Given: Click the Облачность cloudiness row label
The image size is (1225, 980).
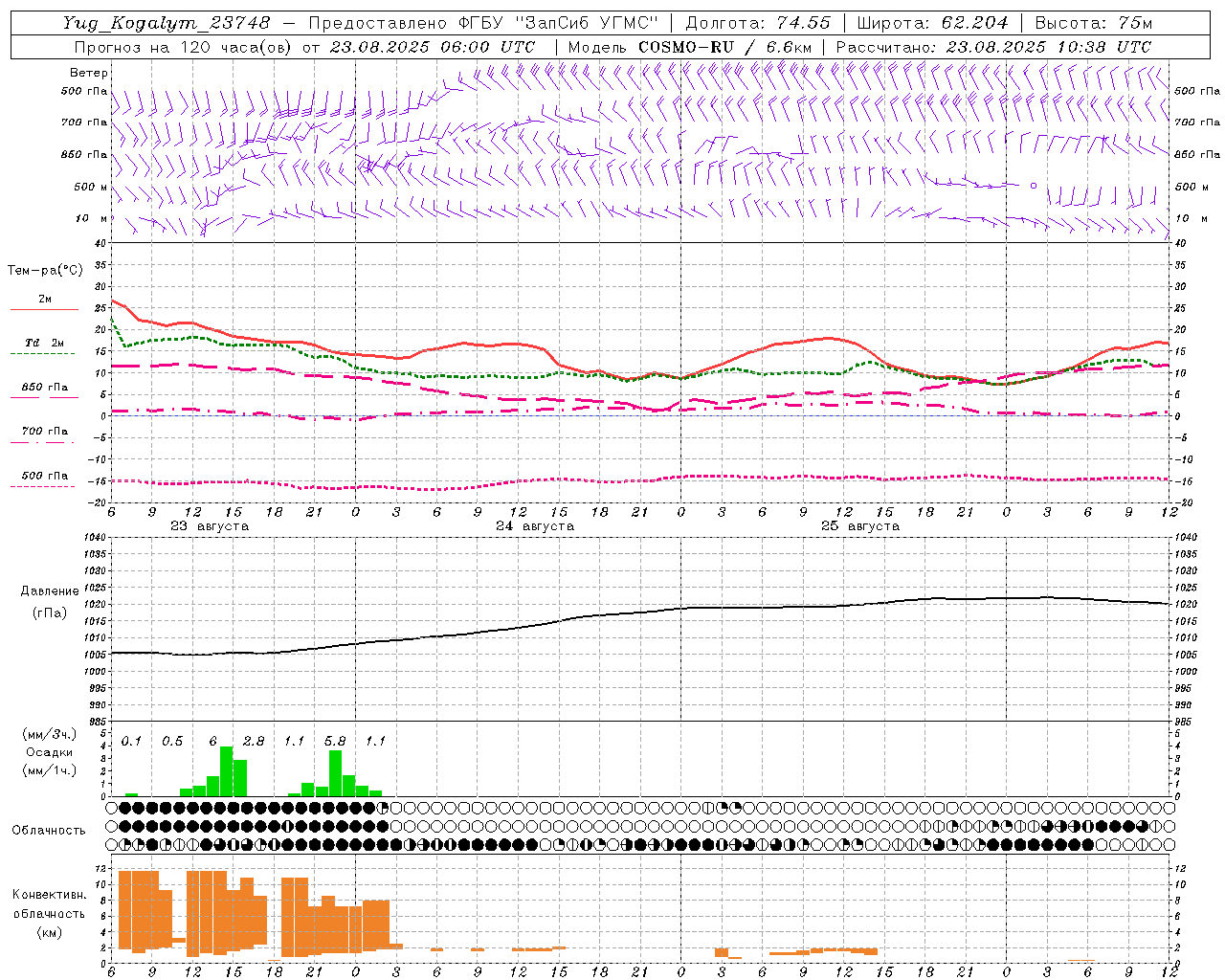Looking at the screenshot, I should pos(49,831).
